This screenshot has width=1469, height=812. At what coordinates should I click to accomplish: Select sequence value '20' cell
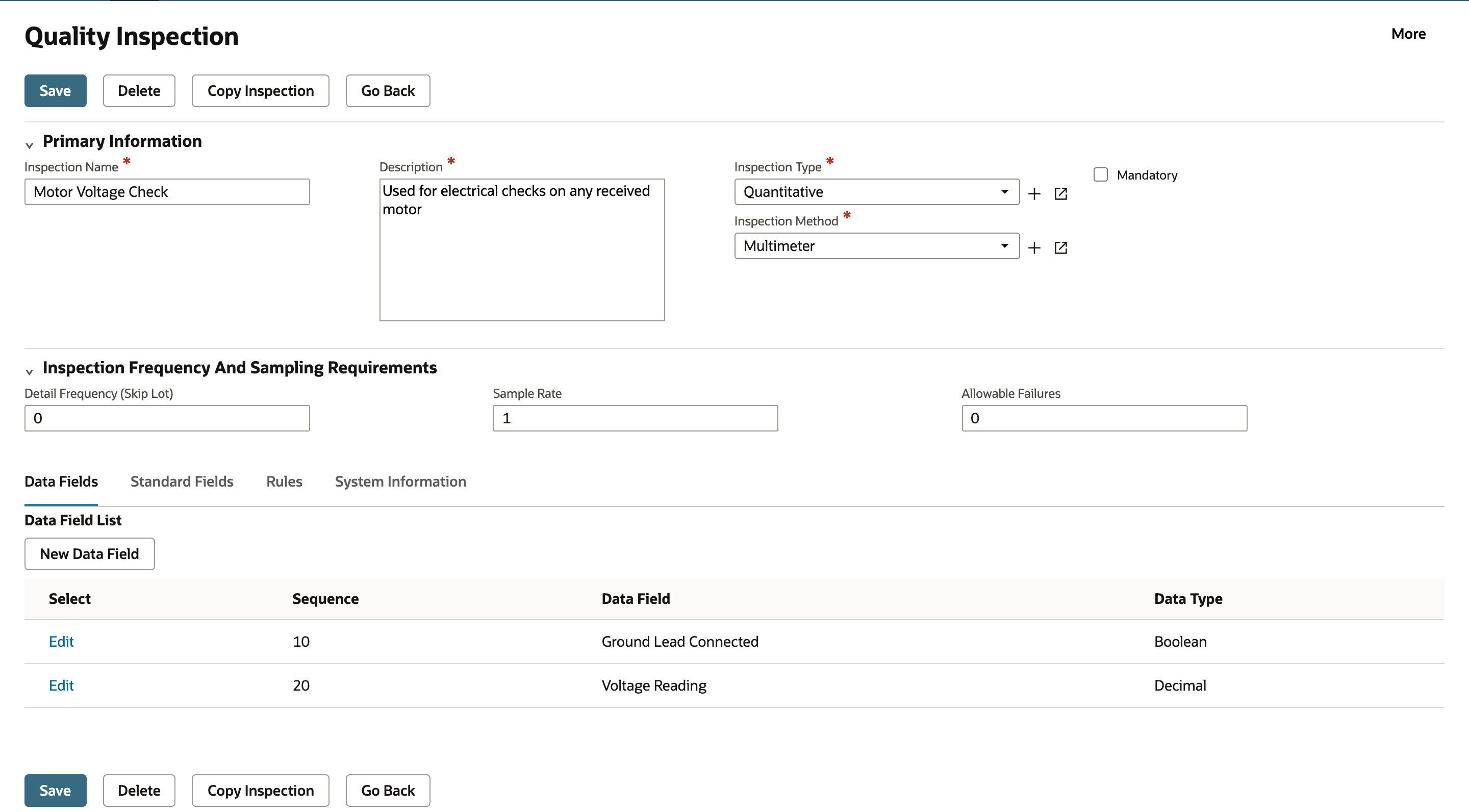point(301,686)
